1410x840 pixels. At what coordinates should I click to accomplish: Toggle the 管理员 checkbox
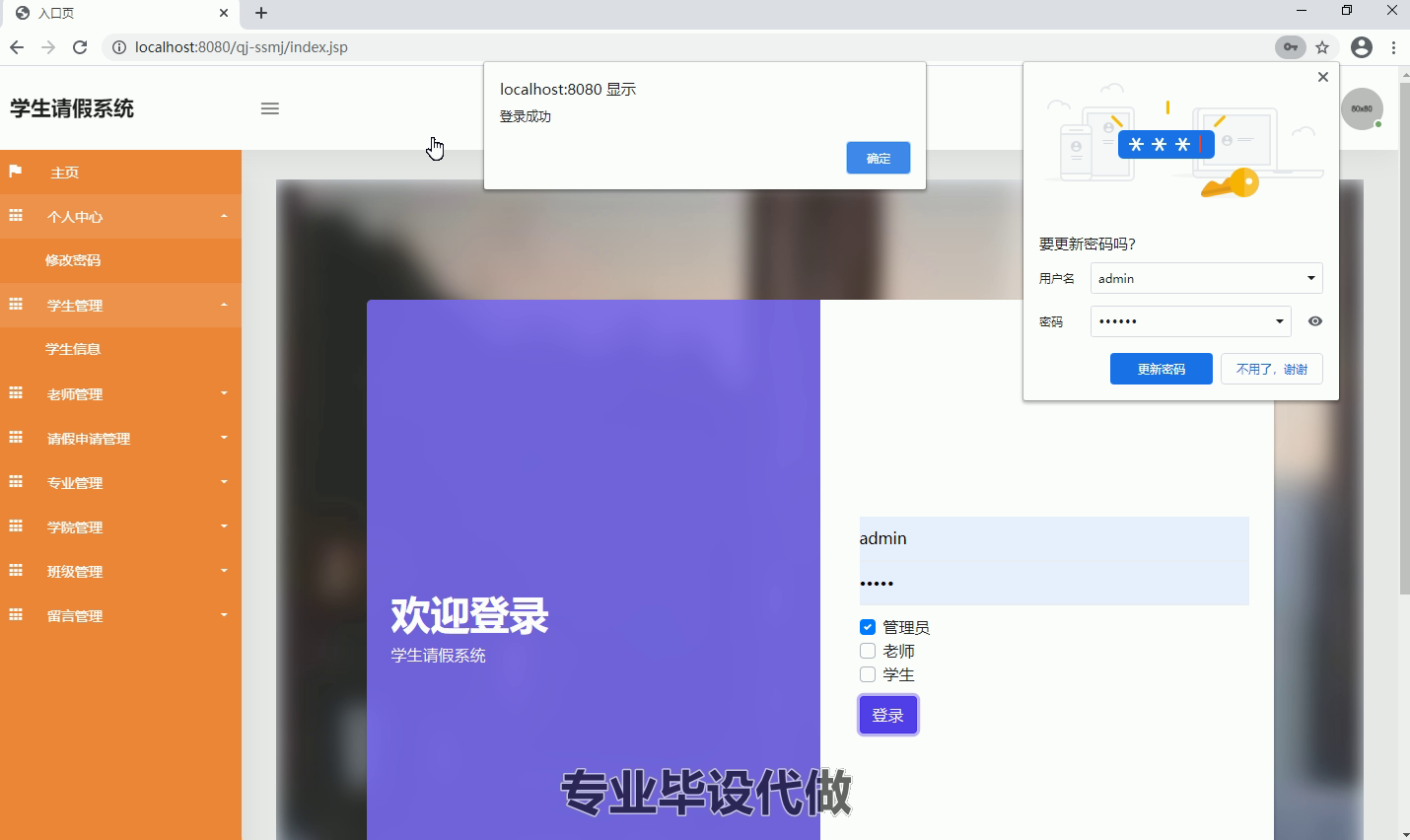pos(868,627)
